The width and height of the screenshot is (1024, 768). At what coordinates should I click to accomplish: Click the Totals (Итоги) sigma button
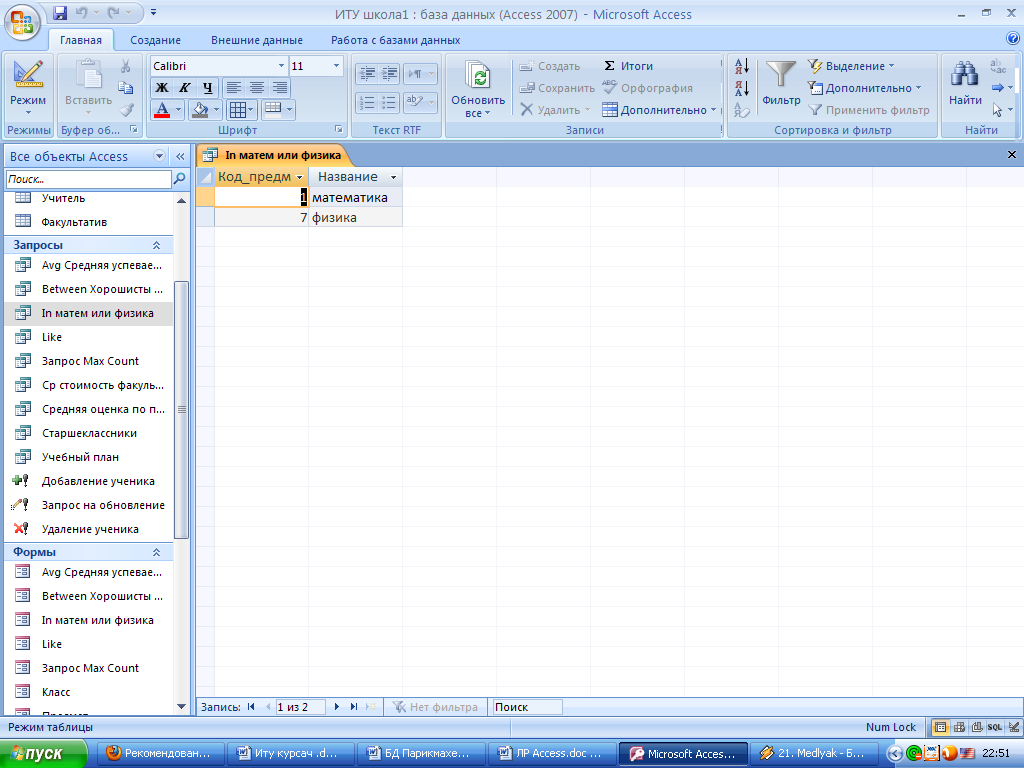(628, 66)
